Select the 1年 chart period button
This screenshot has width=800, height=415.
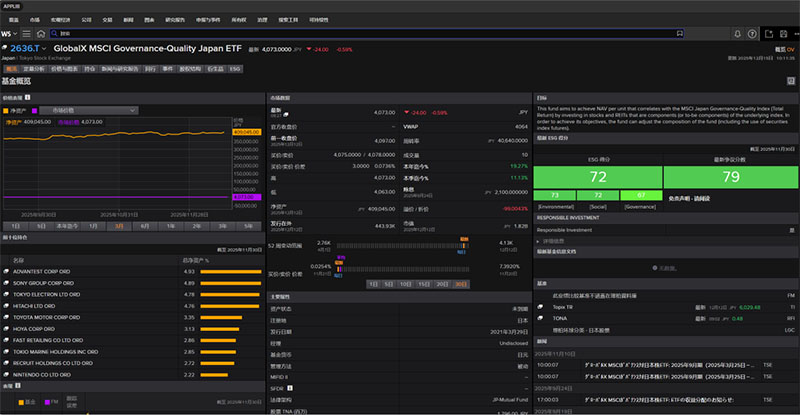(x=169, y=227)
